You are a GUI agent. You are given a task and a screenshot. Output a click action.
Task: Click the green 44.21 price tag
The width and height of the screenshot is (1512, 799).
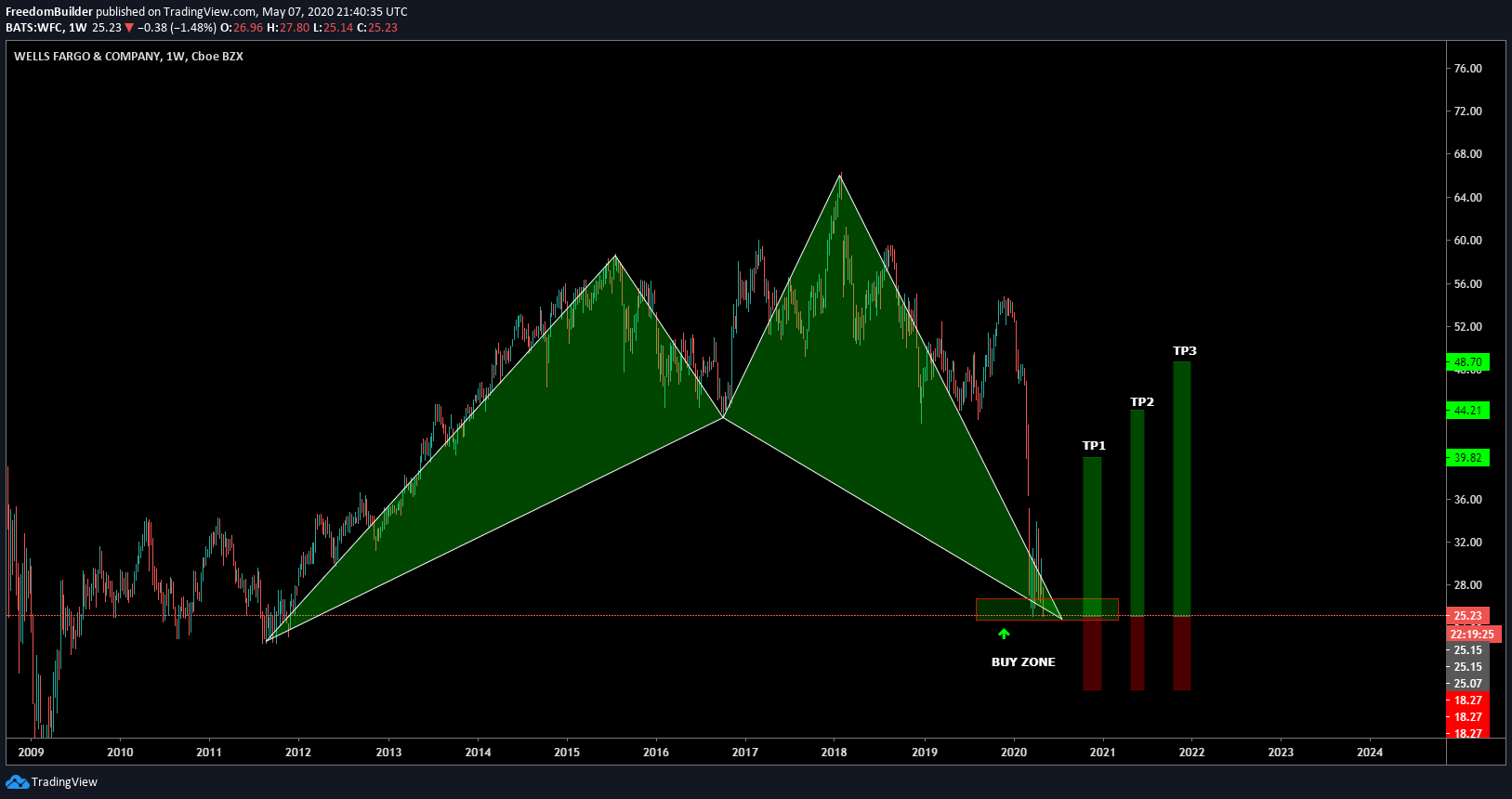pos(1468,411)
